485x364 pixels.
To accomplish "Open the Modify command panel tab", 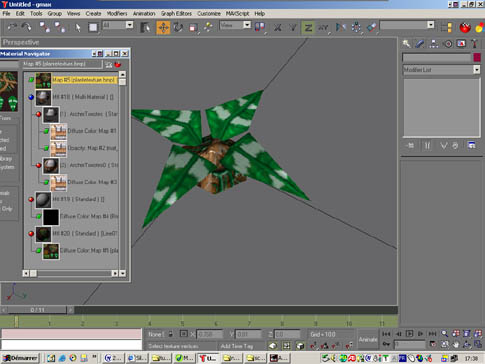I will (420, 43).
